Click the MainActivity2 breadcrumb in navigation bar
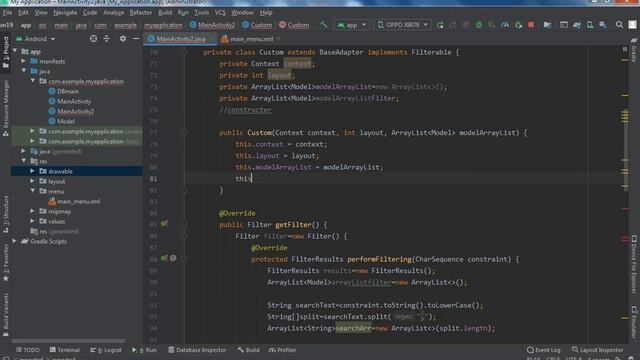The width and height of the screenshot is (640, 360). [213, 25]
